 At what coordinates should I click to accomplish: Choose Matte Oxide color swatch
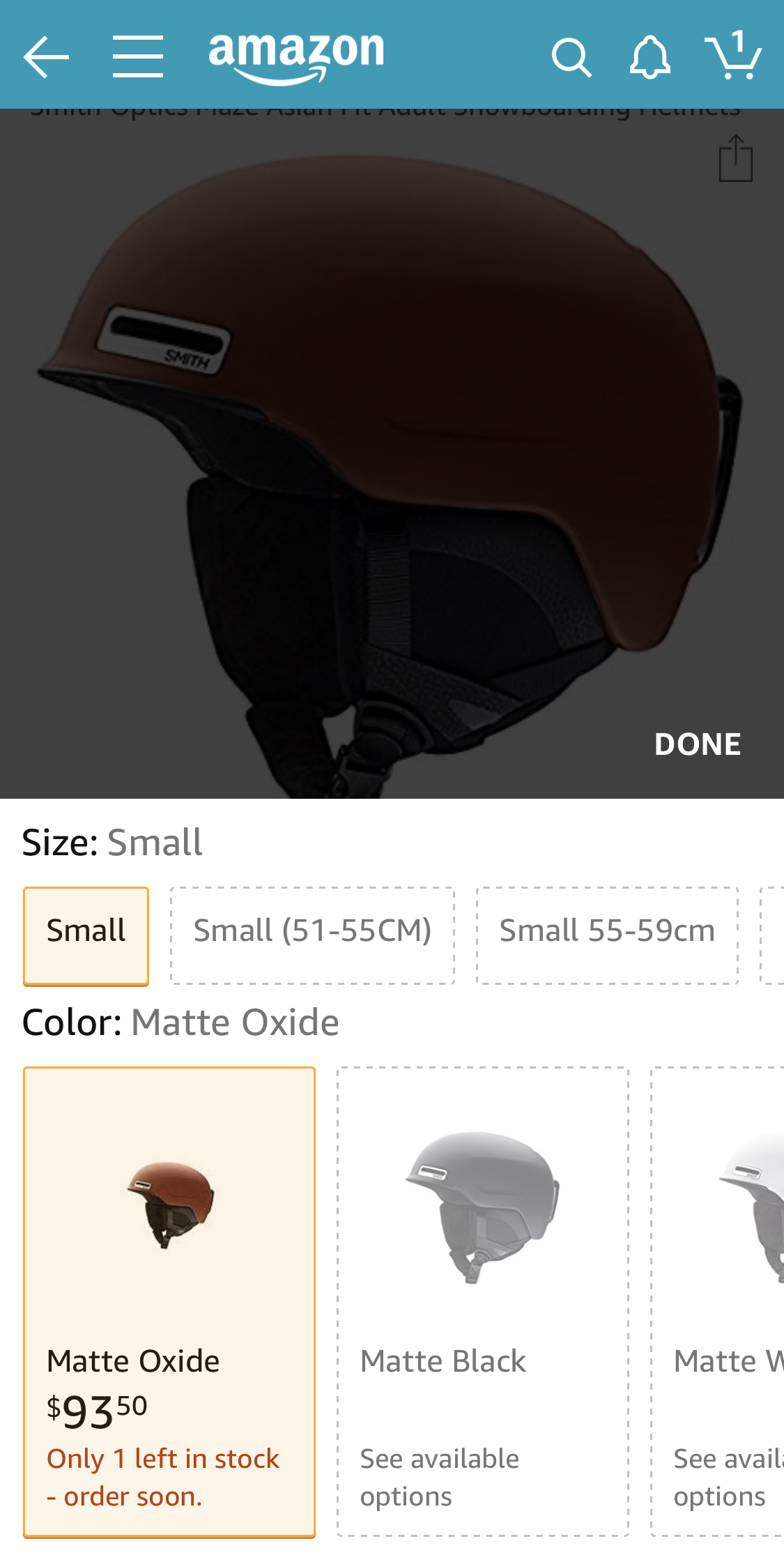tap(169, 1302)
